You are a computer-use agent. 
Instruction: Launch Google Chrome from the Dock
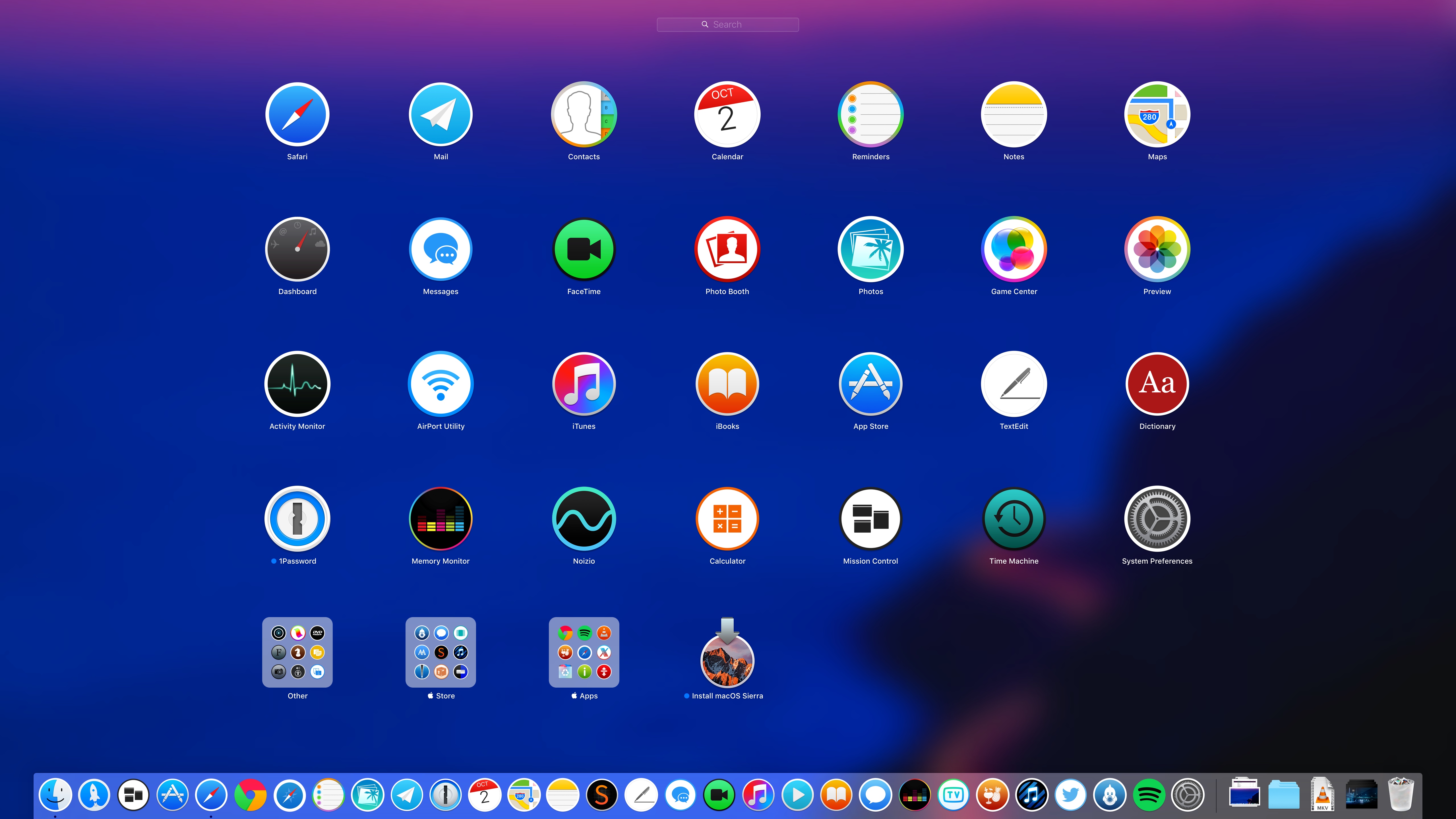pos(250,795)
